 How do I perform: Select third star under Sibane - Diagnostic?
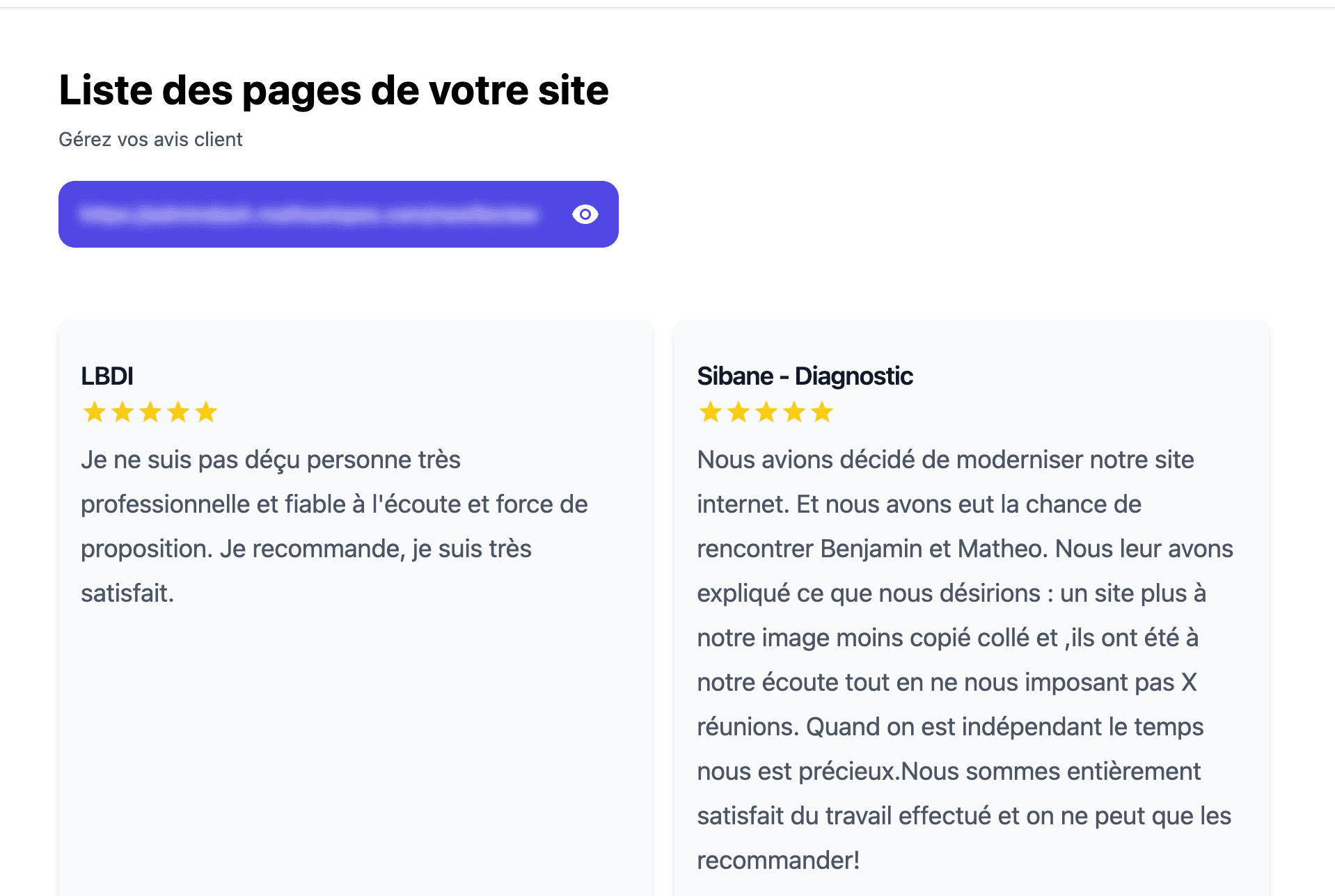click(x=766, y=412)
